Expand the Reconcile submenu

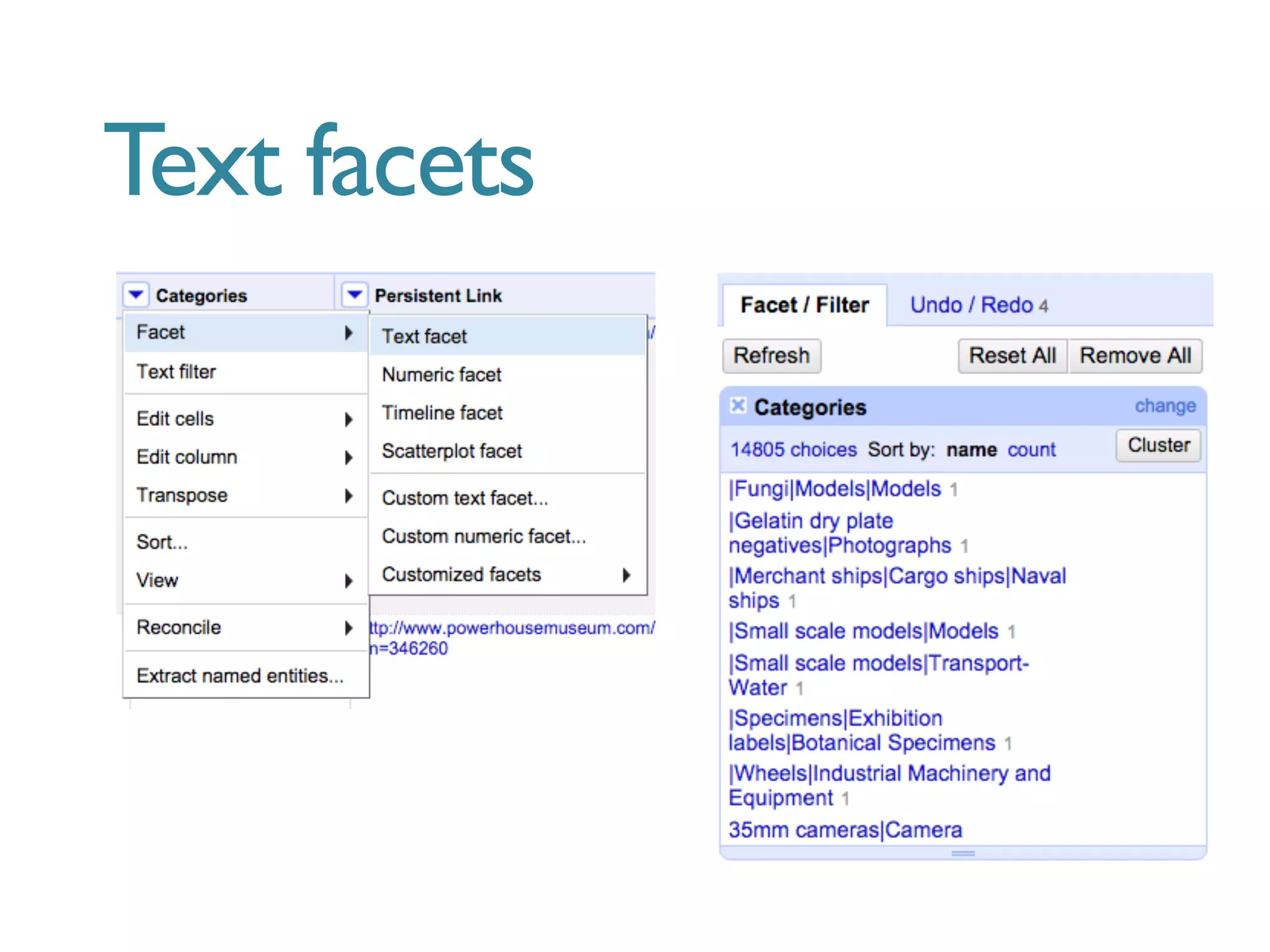click(x=246, y=628)
